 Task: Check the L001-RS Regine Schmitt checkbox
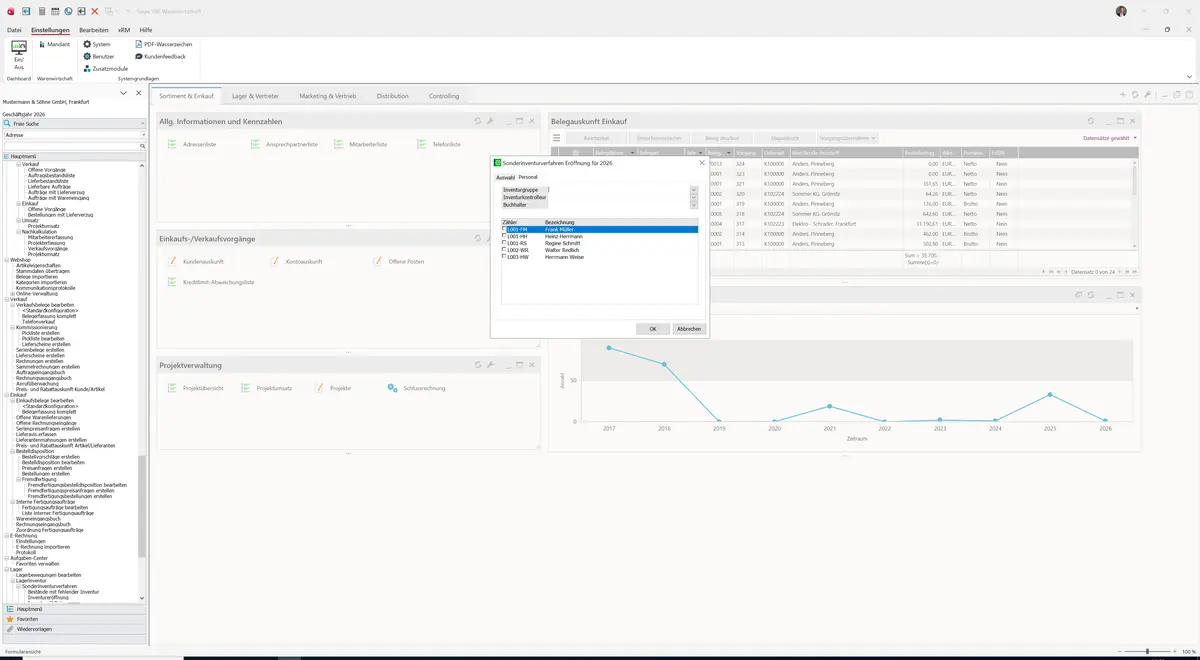504,243
